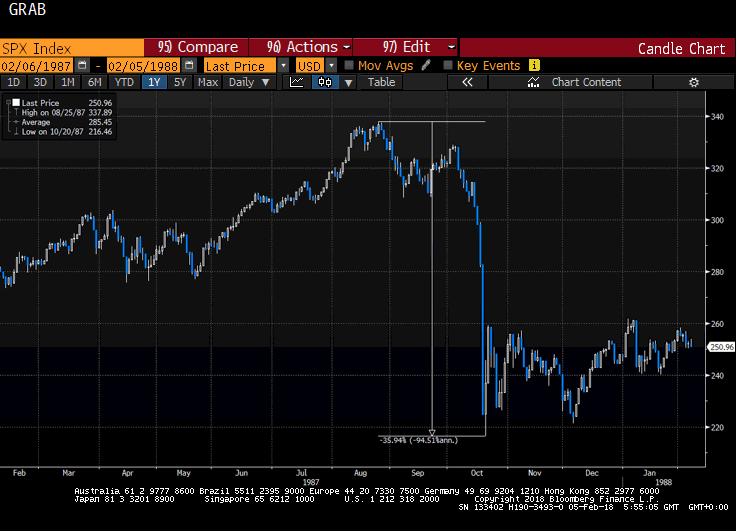Click the Aug month axis label

click(360, 473)
